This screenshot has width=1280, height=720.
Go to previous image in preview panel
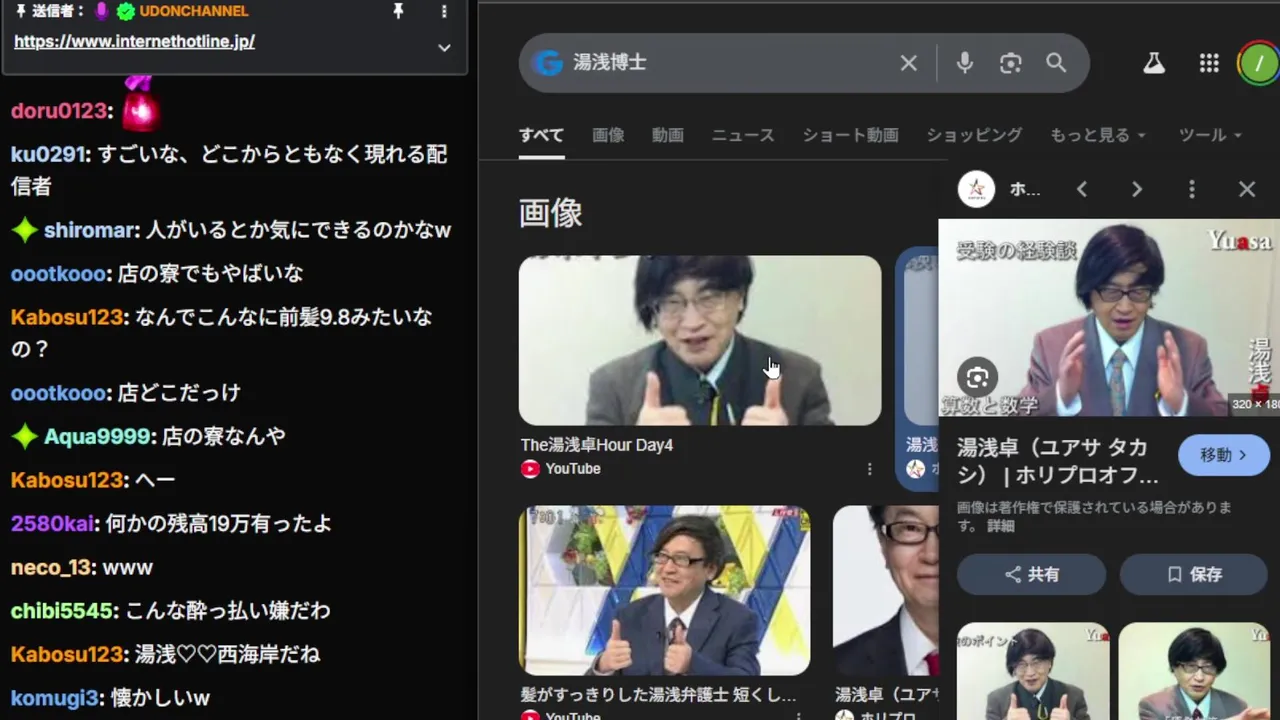click(x=1081, y=189)
